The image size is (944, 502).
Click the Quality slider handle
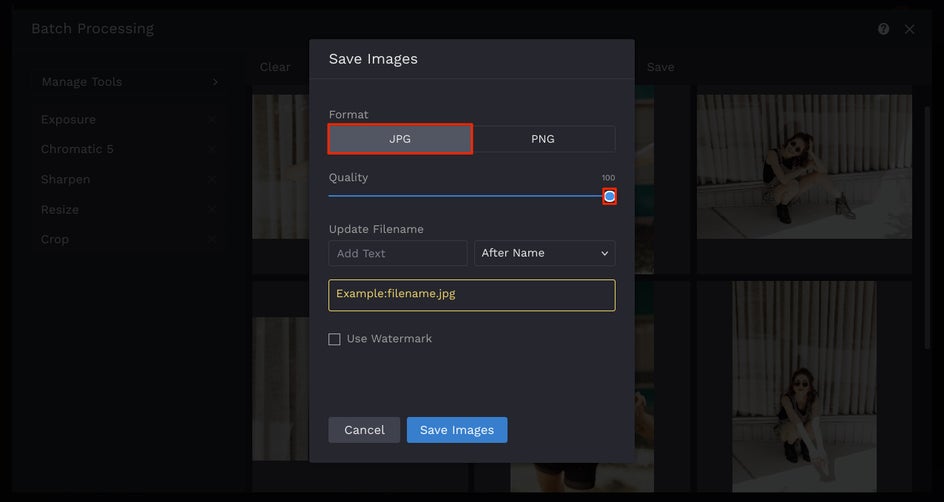tap(609, 196)
